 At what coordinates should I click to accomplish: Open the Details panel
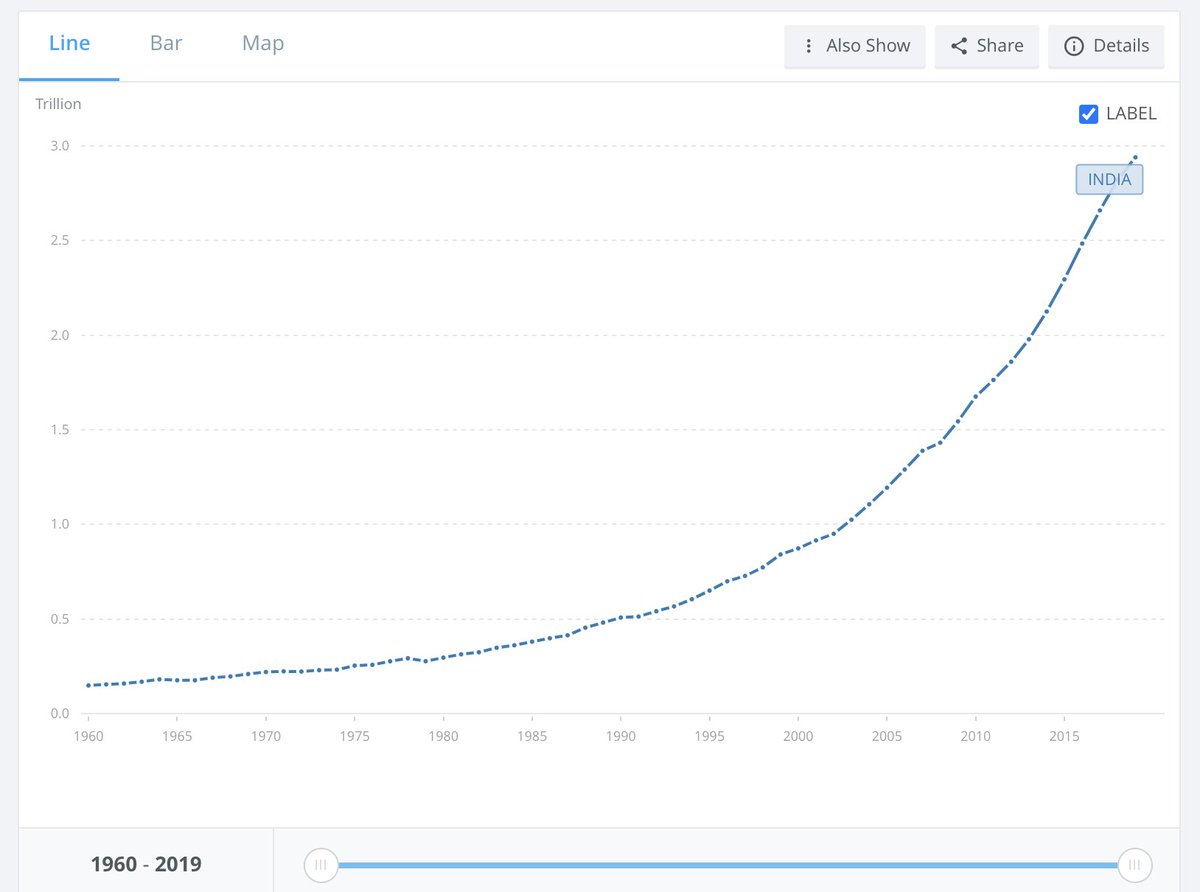click(x=1106, y=46)
